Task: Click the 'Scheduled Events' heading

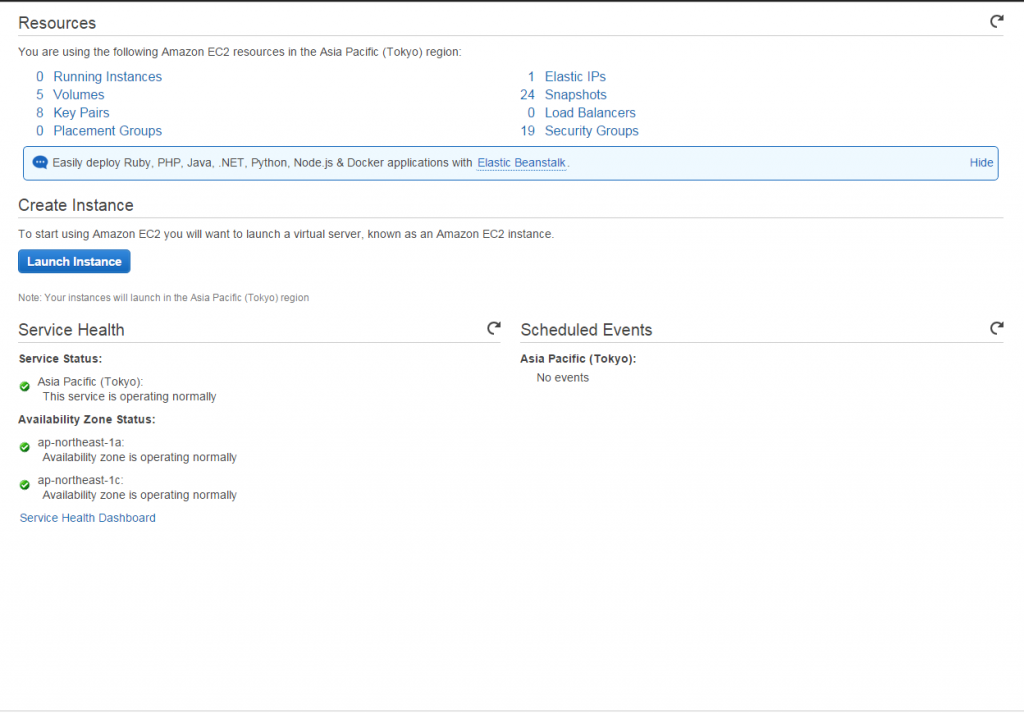Action: (x=586, y=330)
